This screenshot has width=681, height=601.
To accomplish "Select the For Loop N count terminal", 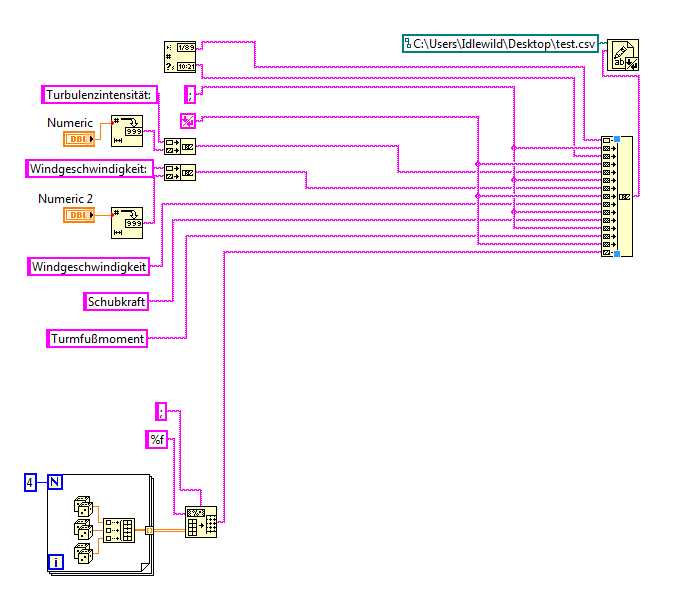I will click(x=55, y=482).
